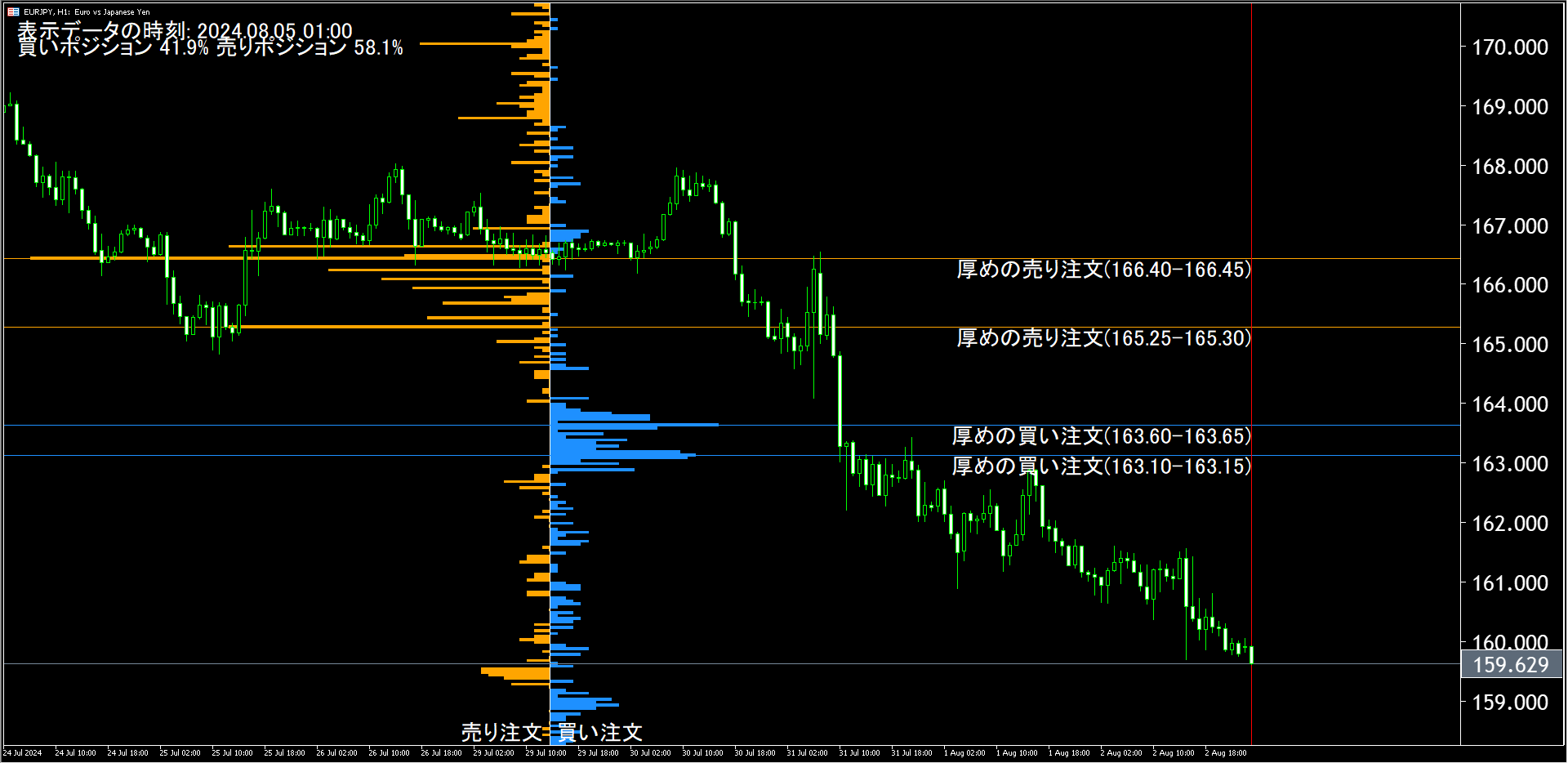
Task: Click the 168.000 price scale value
Action: (x=1510, y=167)
